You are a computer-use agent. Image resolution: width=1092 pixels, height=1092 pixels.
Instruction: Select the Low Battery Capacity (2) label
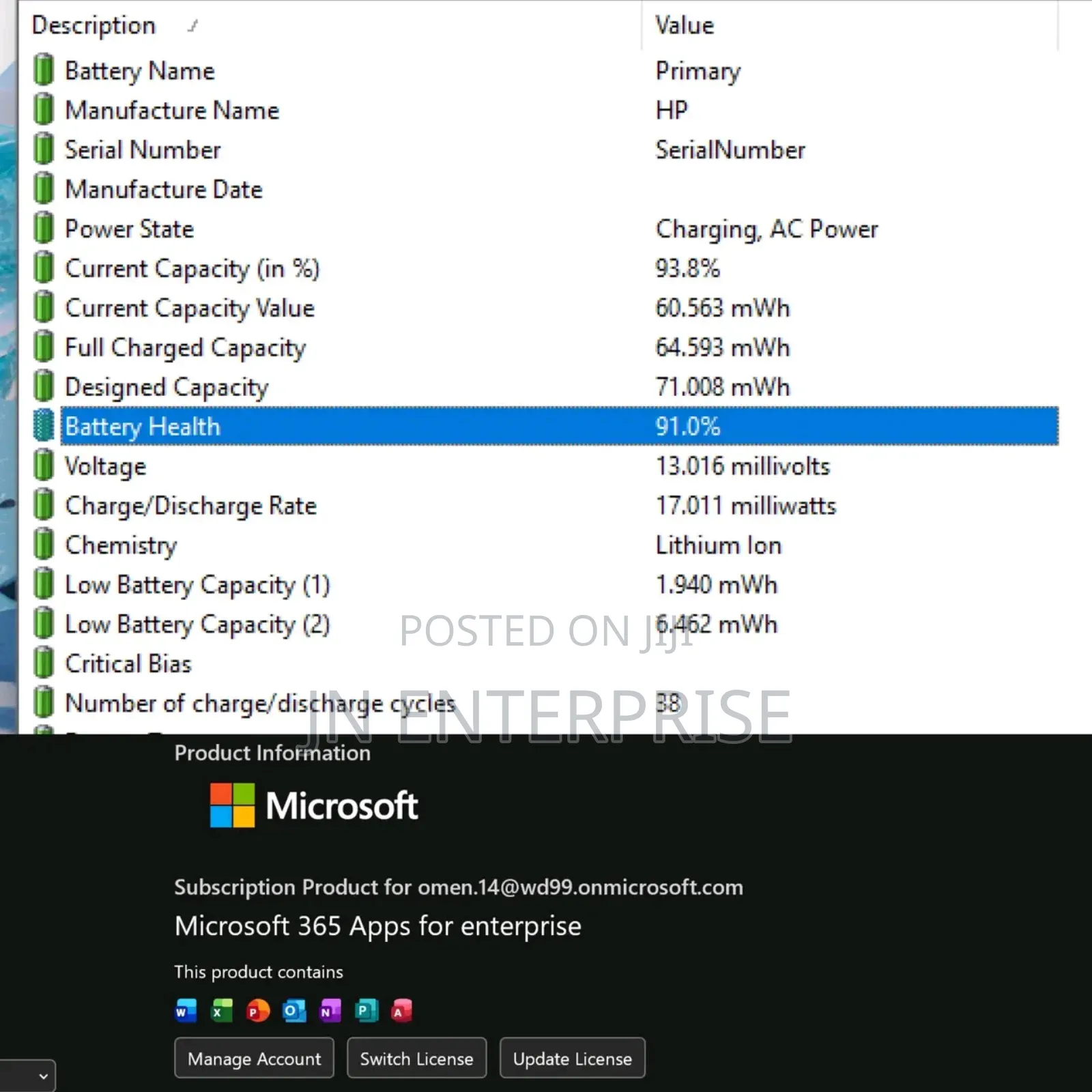point(197,625)
